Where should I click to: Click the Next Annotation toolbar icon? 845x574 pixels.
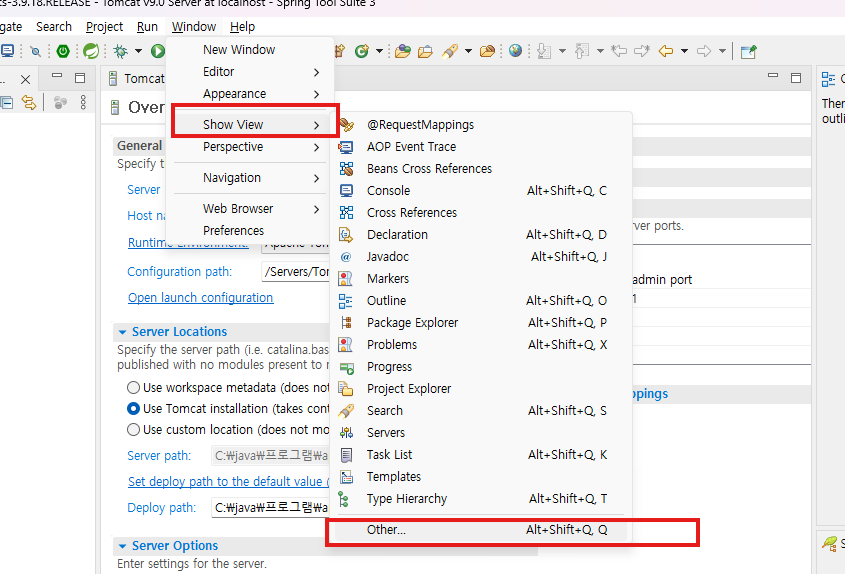click(544, 51)
